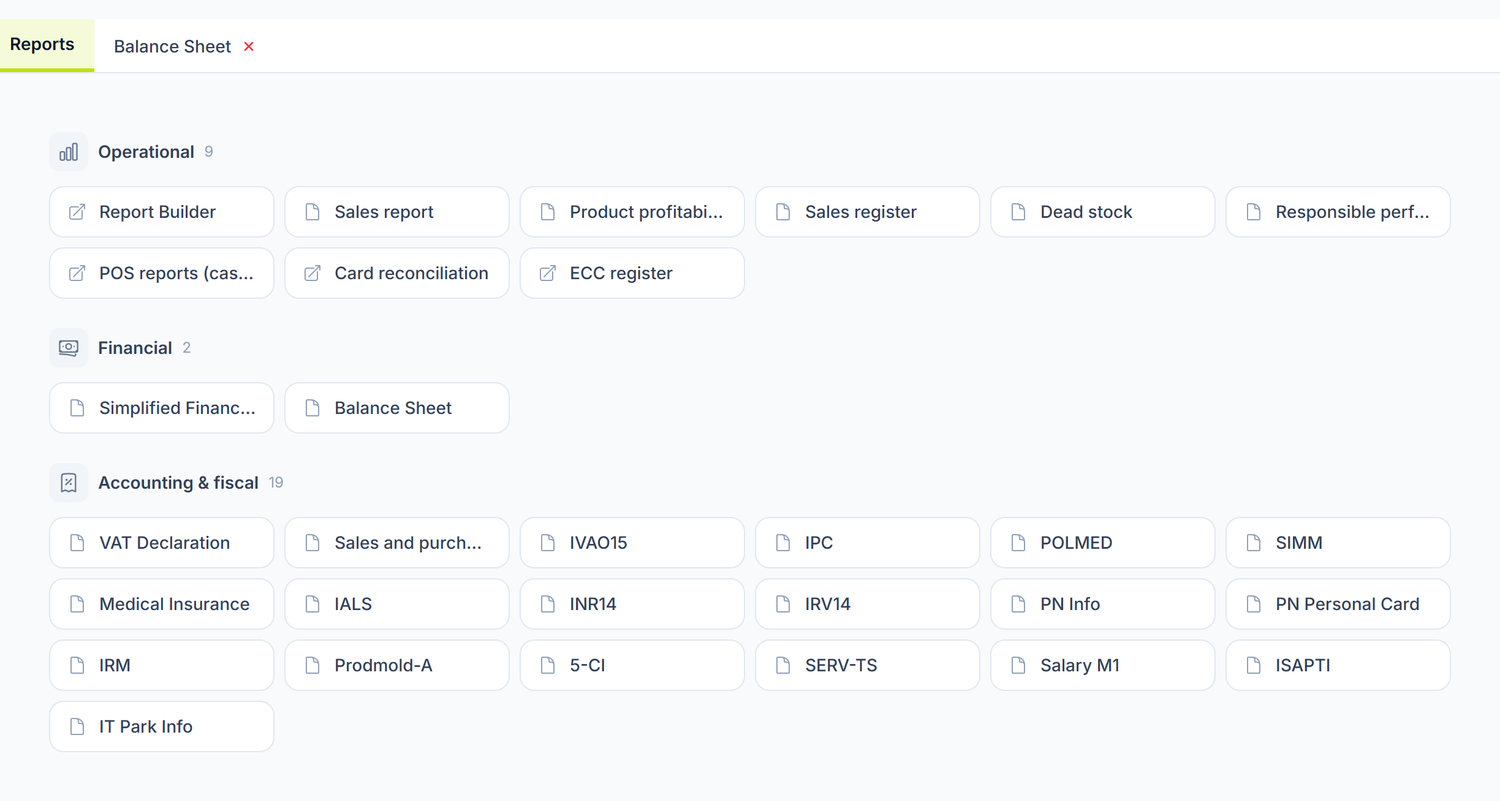Open the IRM report
Screen dimensions: 1500x801
coord(162,666)
